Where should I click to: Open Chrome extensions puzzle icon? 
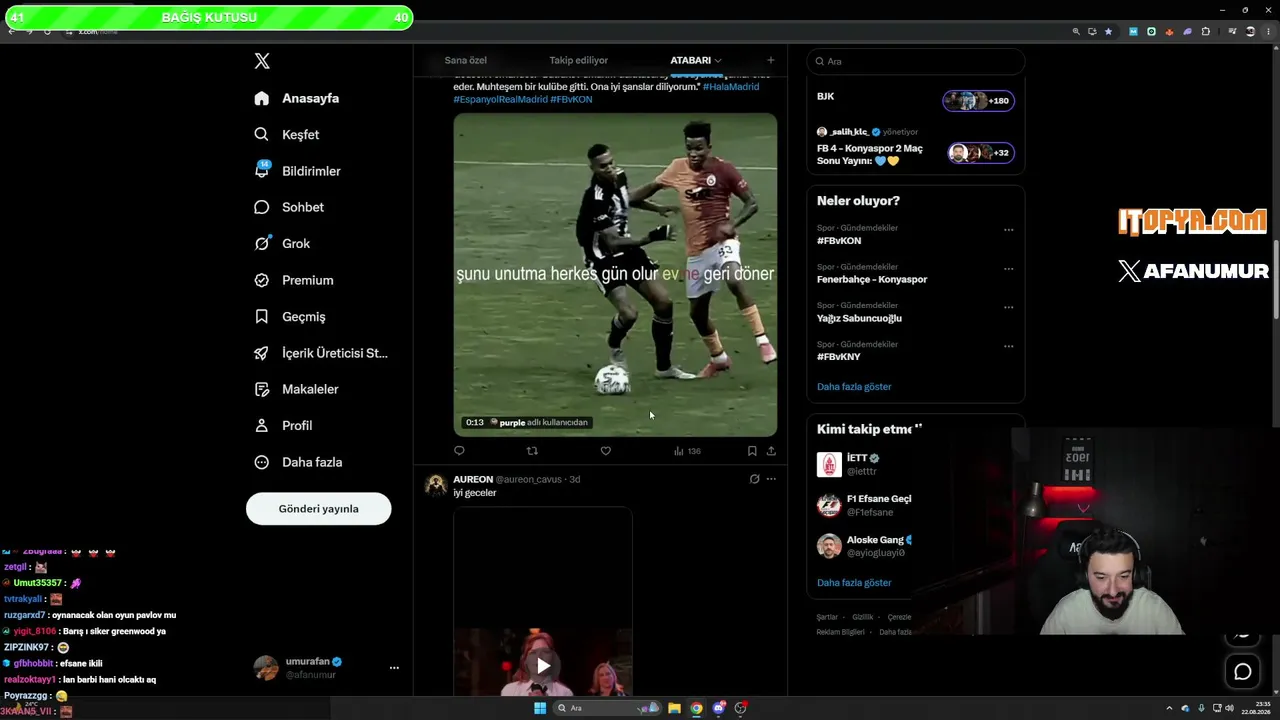pyautogui.click(x=1205, y=31)
